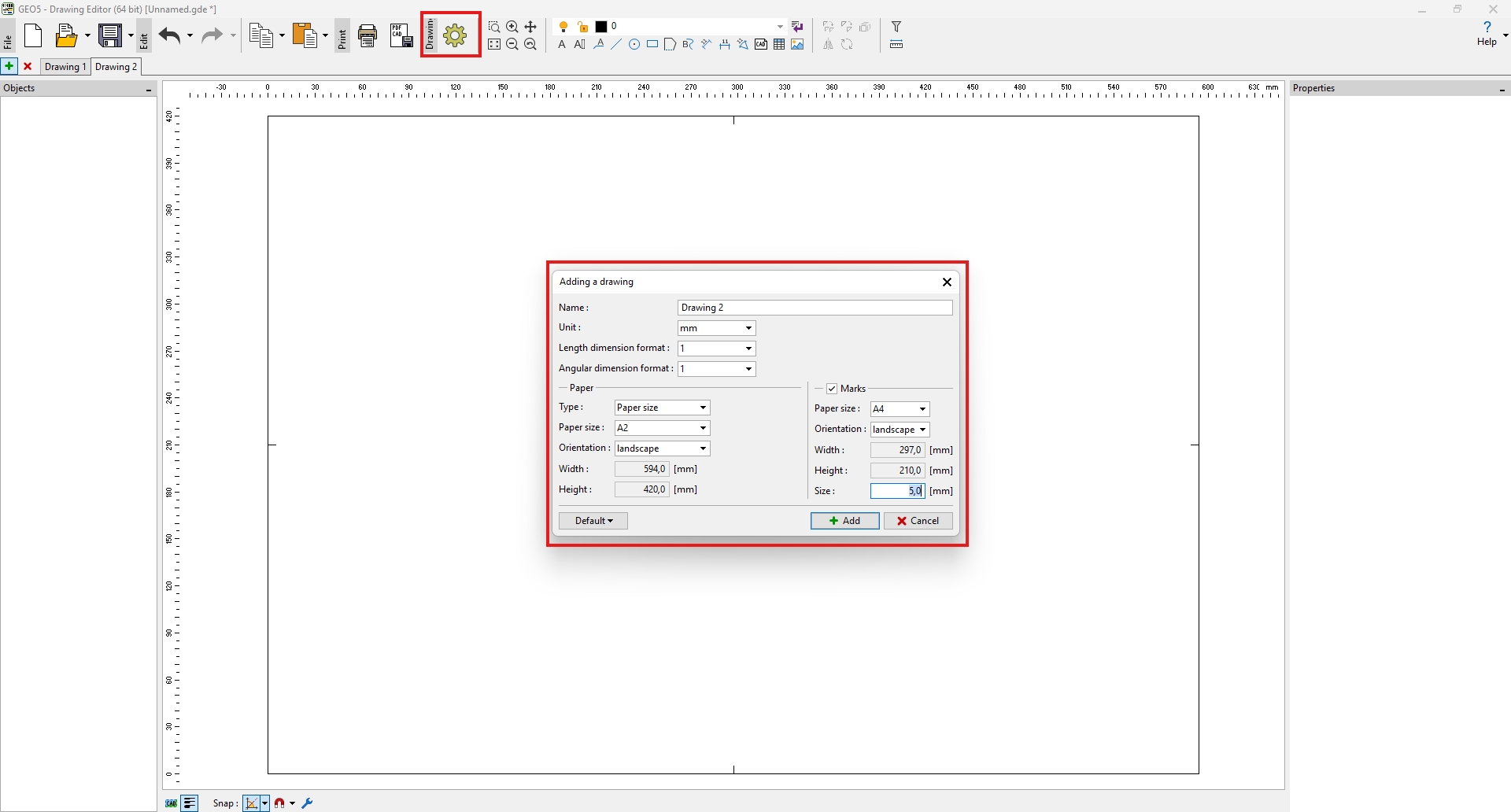Switch to the Drawing 1 tab
Image resolution: width=1511 pixels, height=812 pixels.
(x=65, y=67)
